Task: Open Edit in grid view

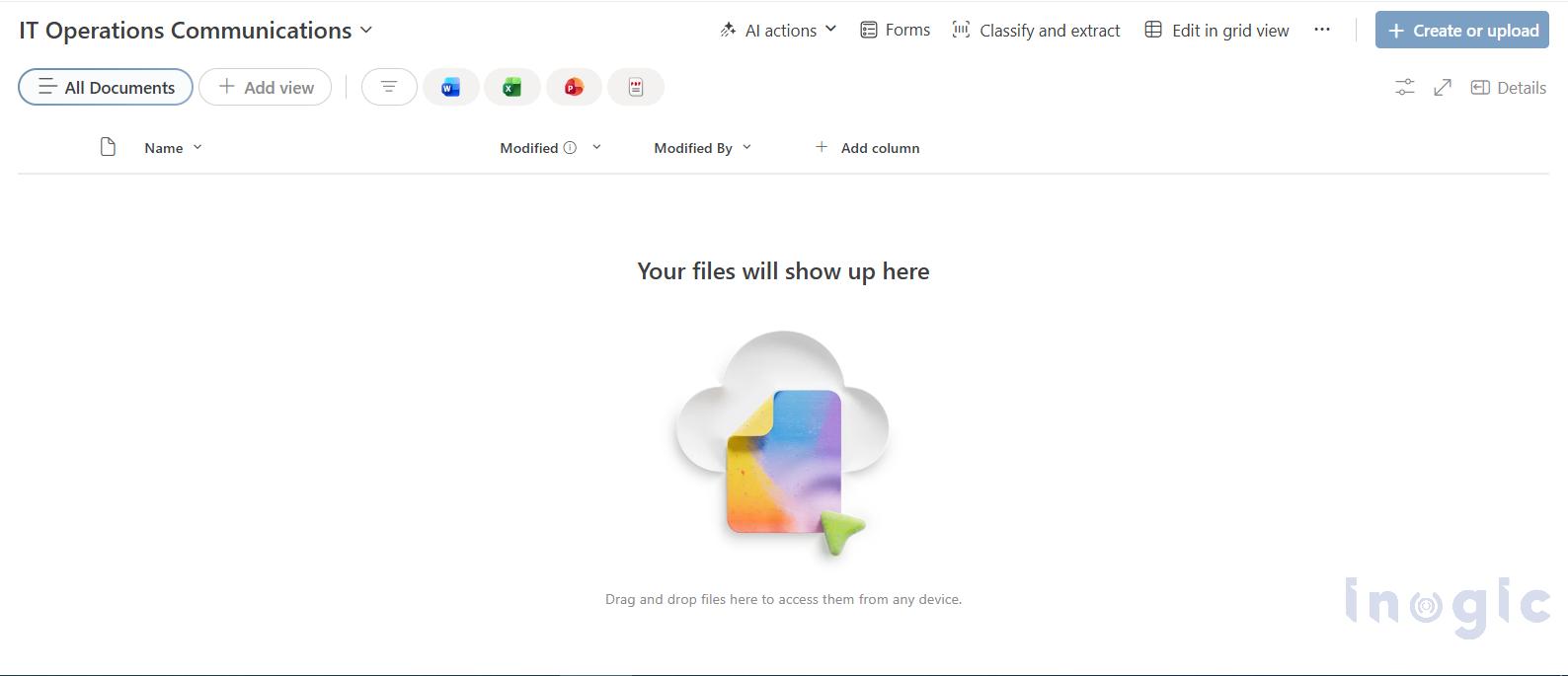Action: 1216,31
